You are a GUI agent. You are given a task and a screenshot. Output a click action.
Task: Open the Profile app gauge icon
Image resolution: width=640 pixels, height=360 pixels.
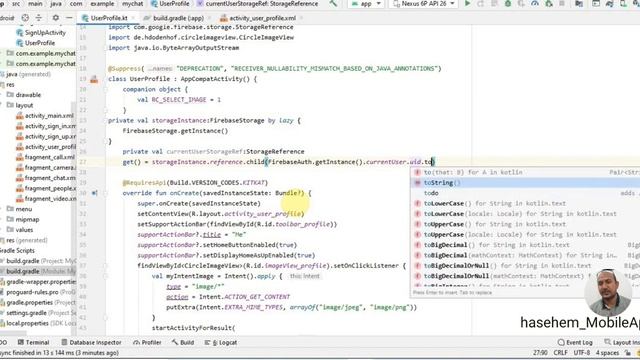535,4
